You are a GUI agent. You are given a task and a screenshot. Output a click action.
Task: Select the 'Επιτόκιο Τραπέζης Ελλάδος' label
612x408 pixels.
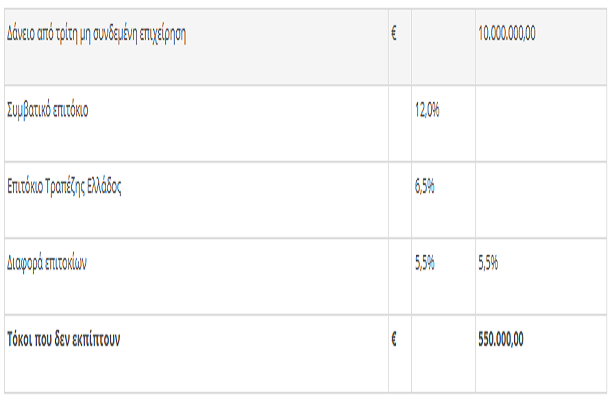pos(64,187)
